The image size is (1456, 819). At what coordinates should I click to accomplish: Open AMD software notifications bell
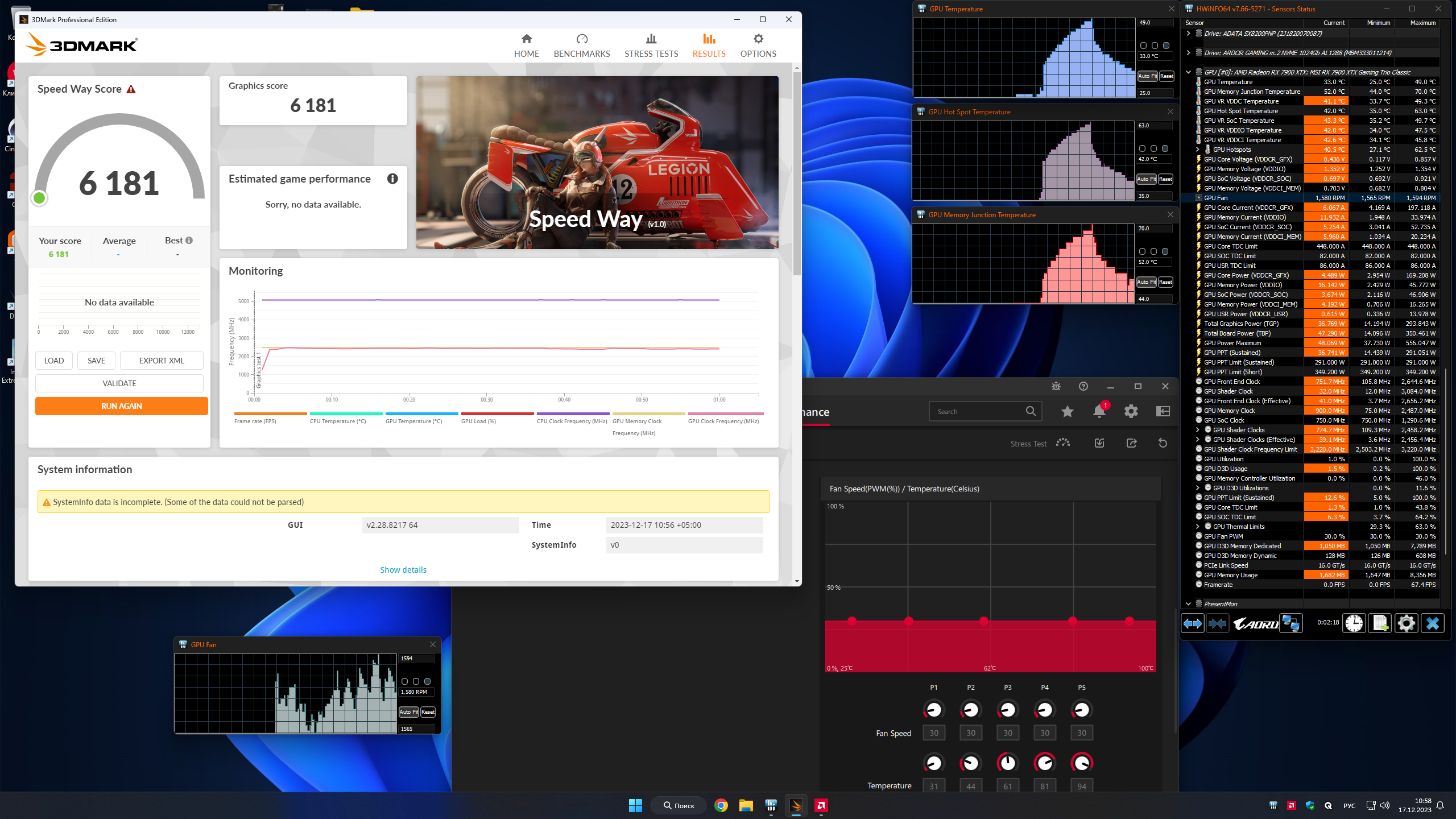click(x=1099, y=412)
